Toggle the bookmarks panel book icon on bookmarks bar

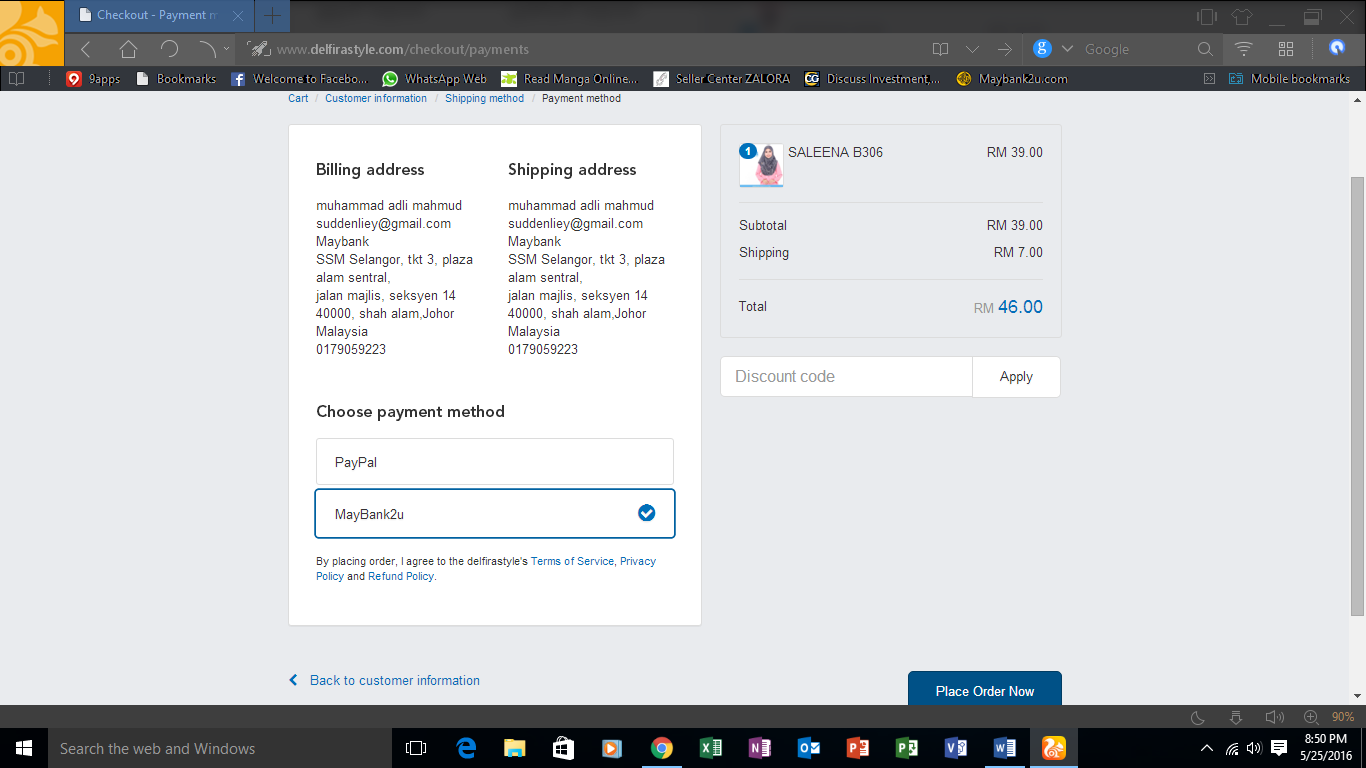coord(16,78)
